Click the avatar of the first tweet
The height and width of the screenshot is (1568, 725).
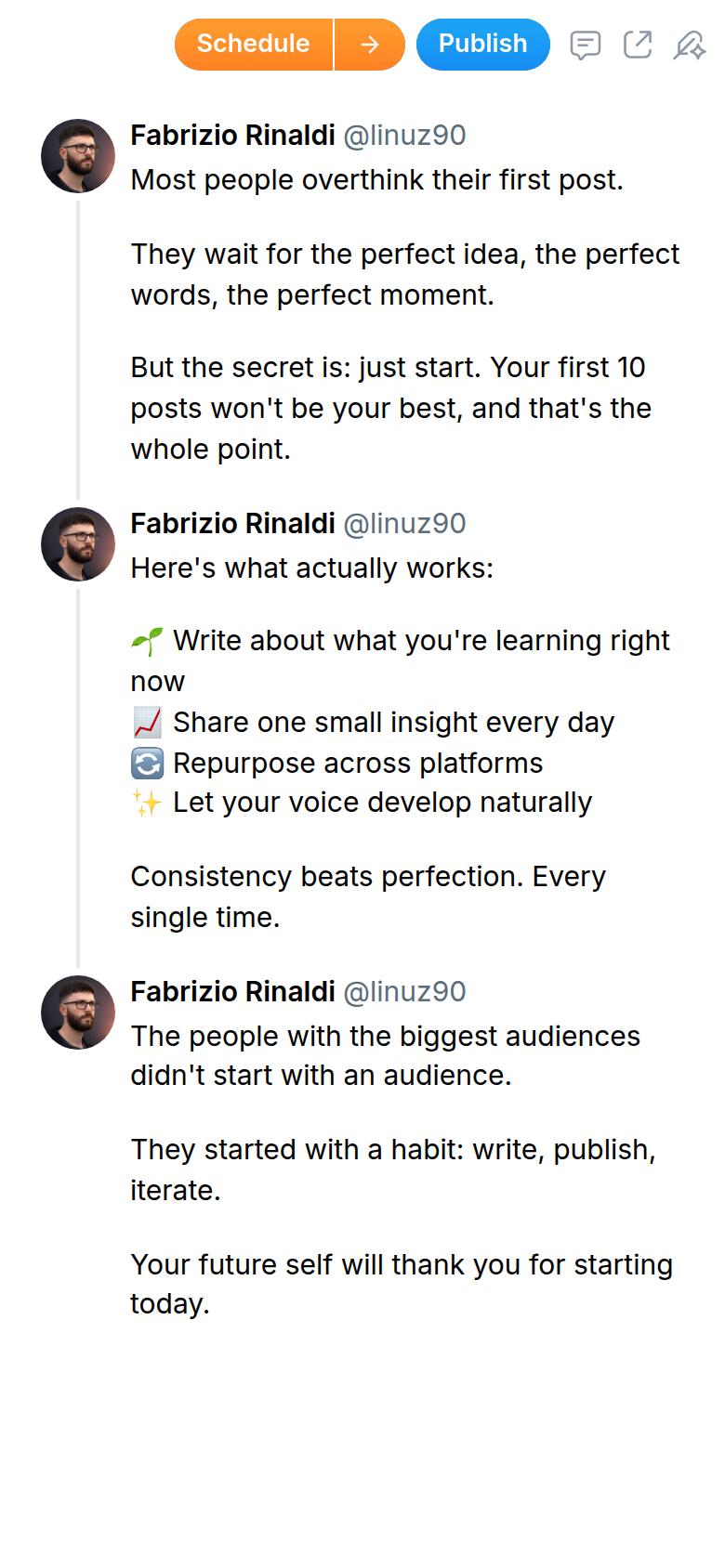pyautogui.click(x=78, y=156)
